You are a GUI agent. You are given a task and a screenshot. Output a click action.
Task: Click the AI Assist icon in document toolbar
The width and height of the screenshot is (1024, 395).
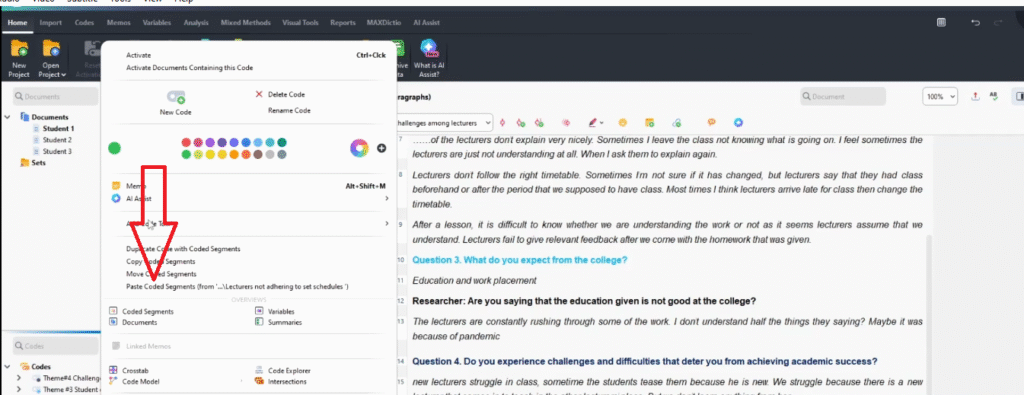pyautogui.click(x=738, y=122)
